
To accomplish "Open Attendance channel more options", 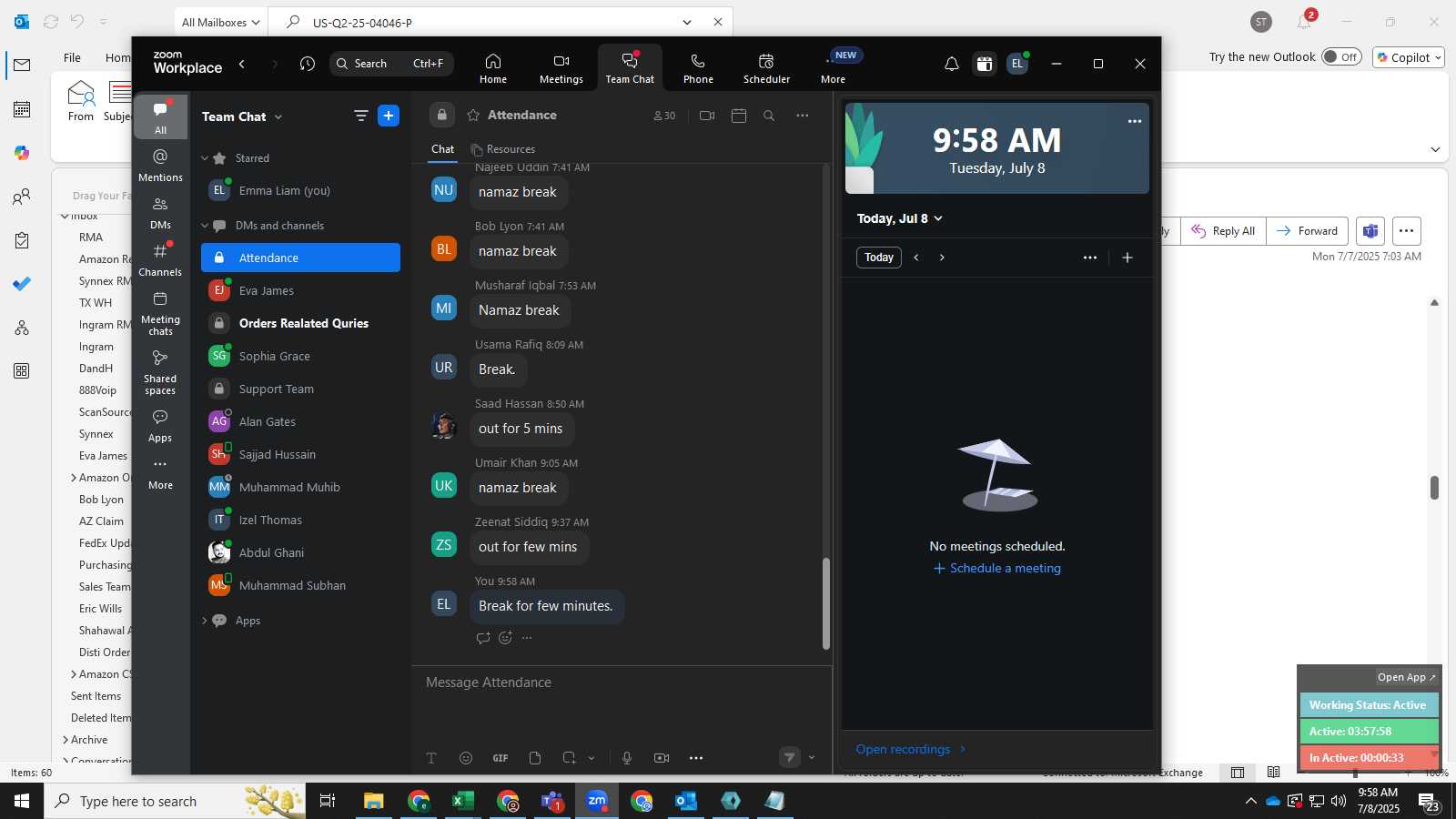I will click(x=802, y=116).
